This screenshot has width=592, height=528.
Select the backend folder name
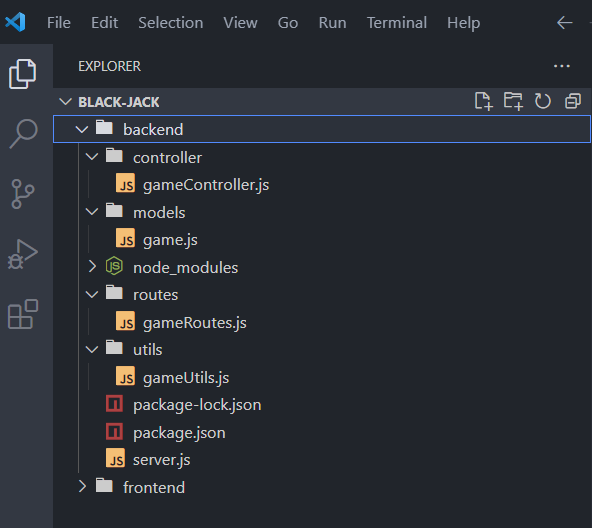(x=153, y=130)
